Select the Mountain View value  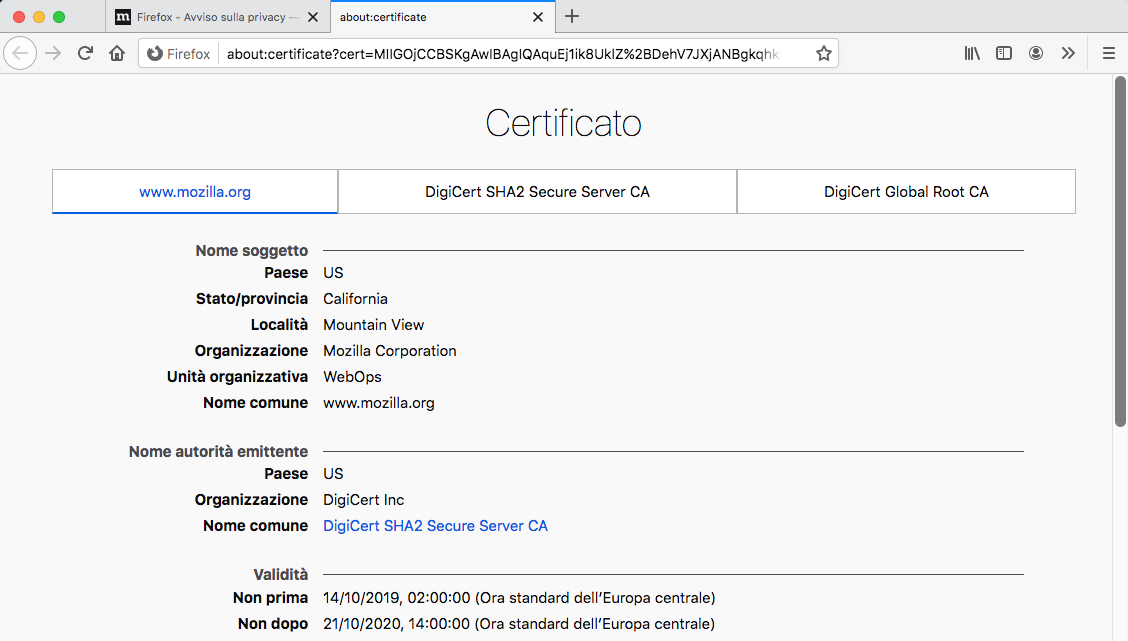pos(373,325)
